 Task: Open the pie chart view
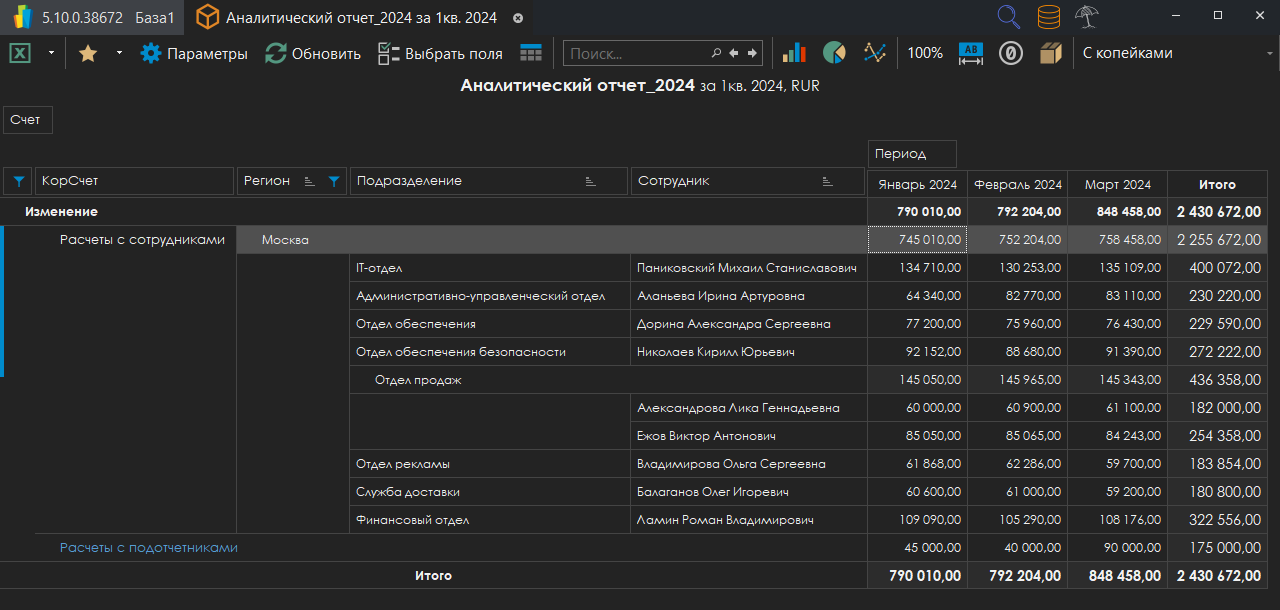pyautogui.click(x=834, y=53)
